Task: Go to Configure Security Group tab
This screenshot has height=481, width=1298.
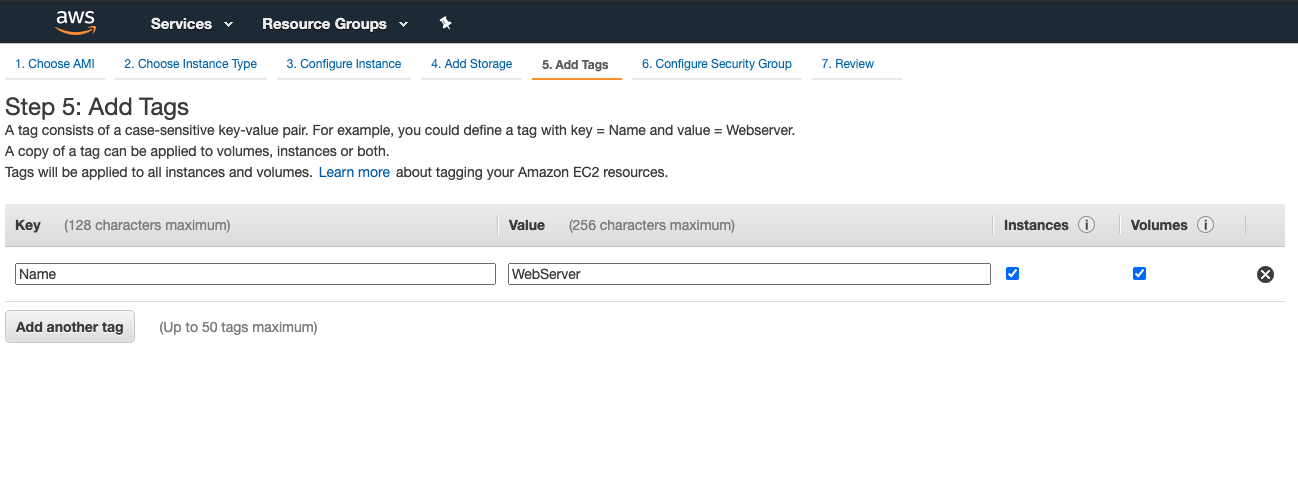Action: [x=716, y=64]
